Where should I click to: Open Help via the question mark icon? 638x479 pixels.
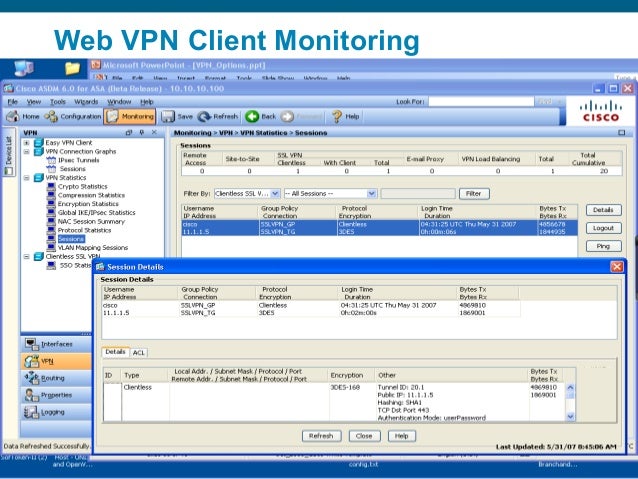pyautogui.click(x=336, y=116)
